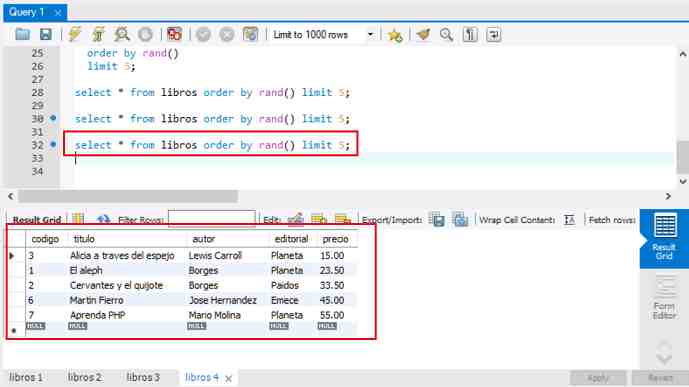Screen dimensions: 689x387
Task: Select the Query 1 tab
Action: [27, 12]
